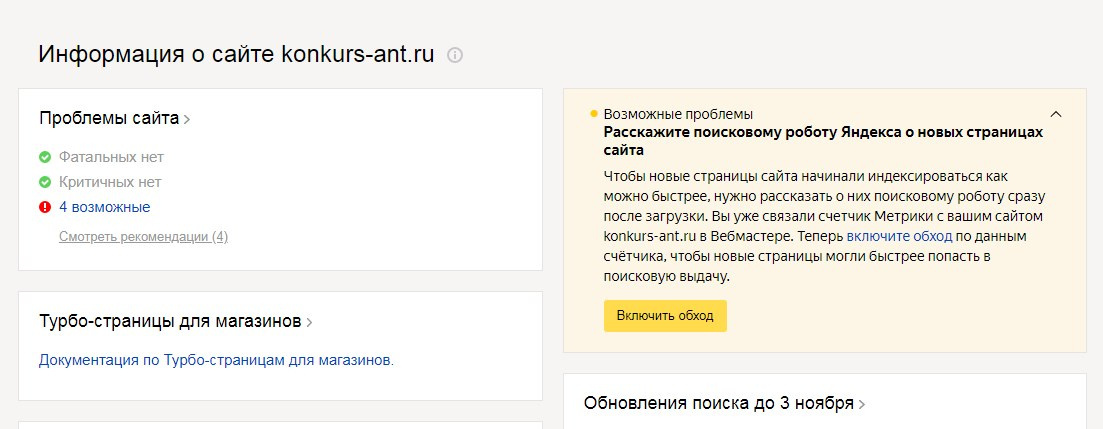Open the Обновления поиска до 3 ноября heading
The width and height of the screenshot is (1103, 429).
[x=718, y=404]
